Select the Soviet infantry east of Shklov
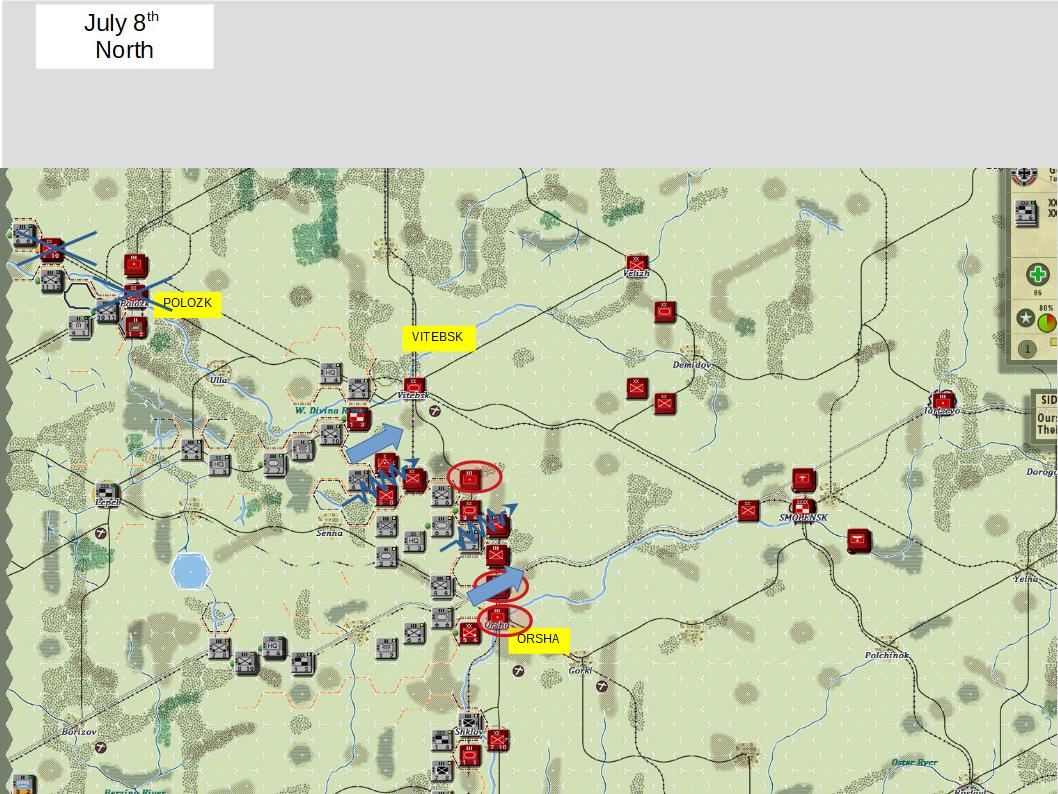 click(x=497, y=740)
